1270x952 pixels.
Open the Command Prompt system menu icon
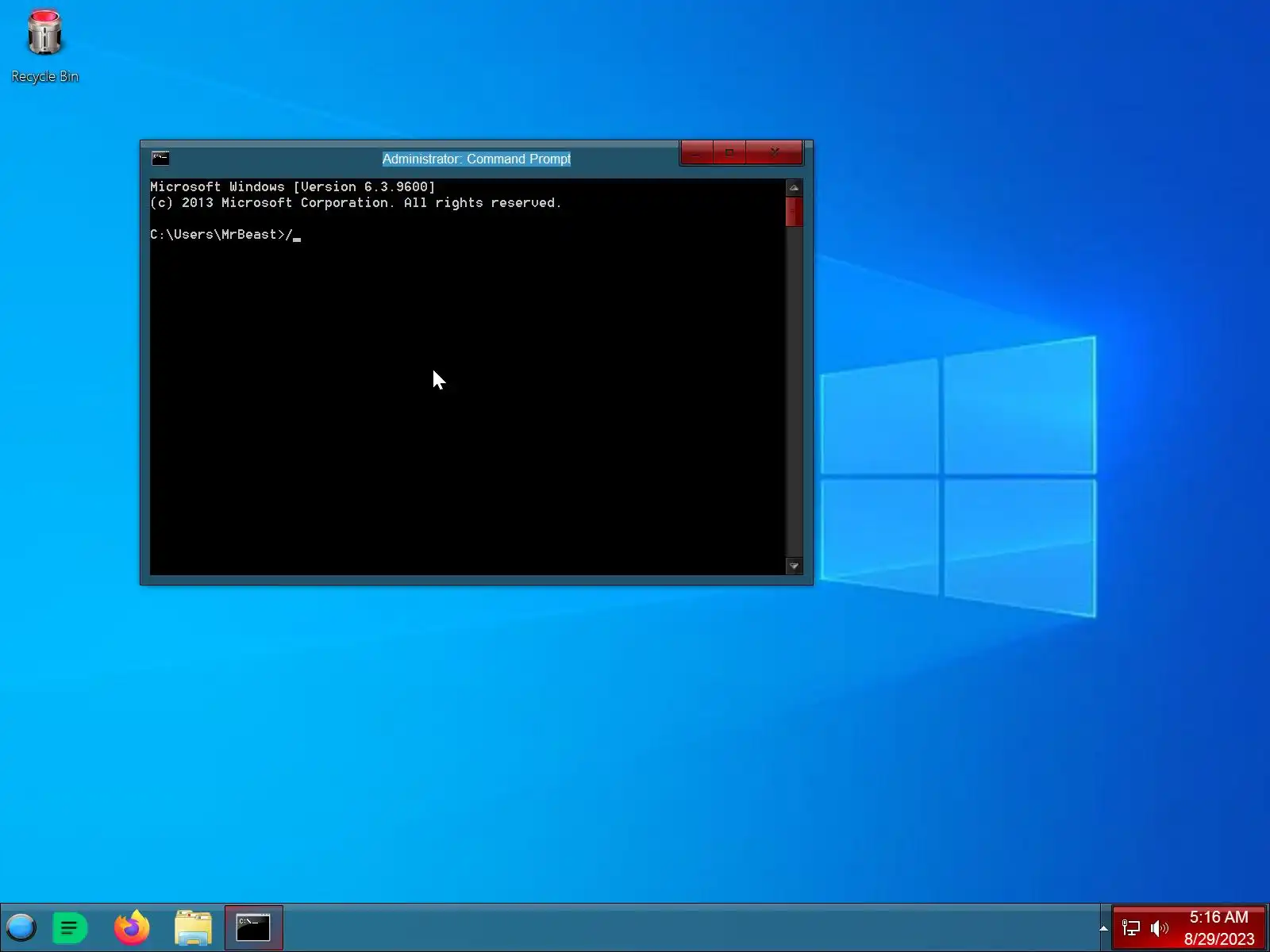click(x=160, y=158)
